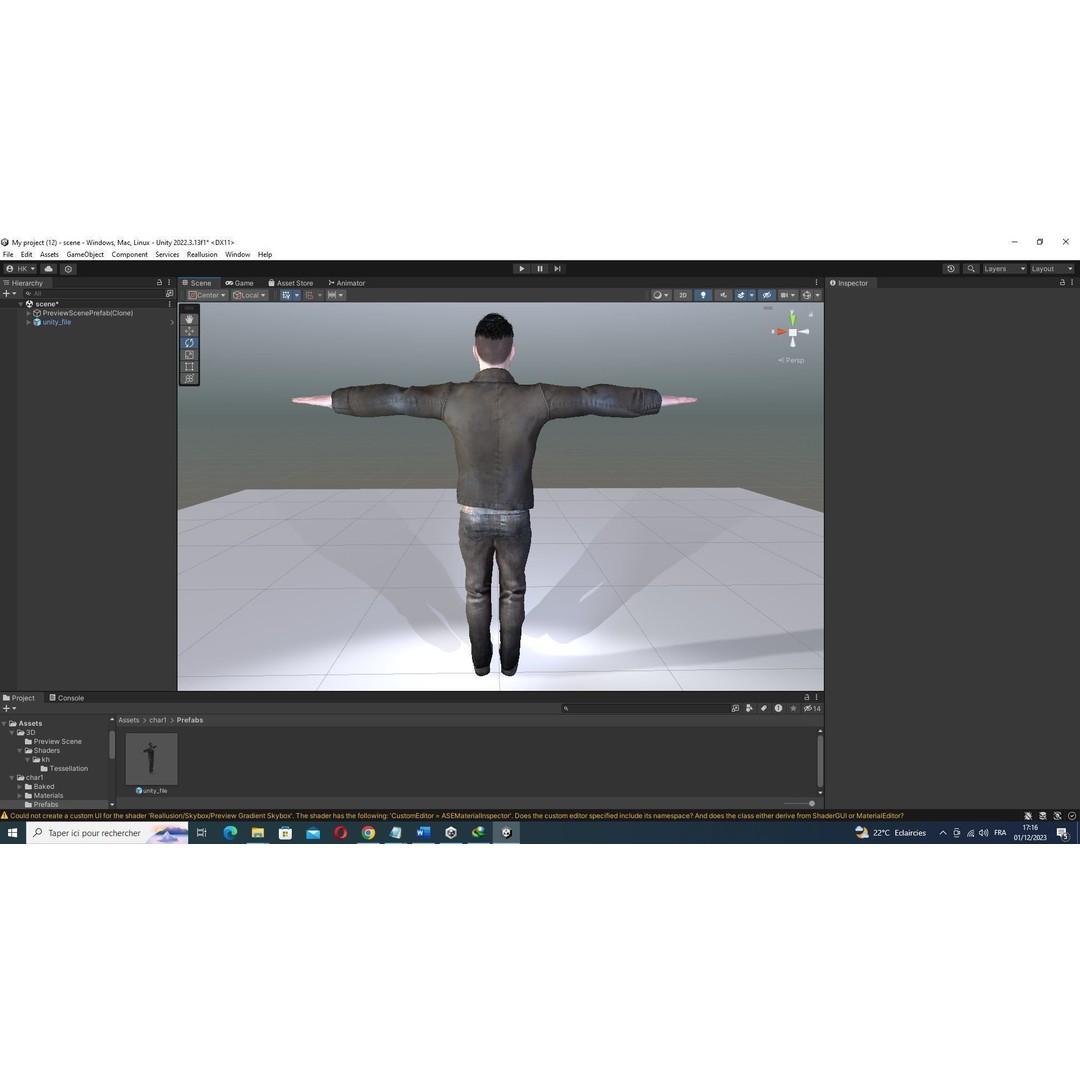The width and height of the screenshot is (1080, 1080).
Task: Open the Unity version control settings icon
Action: (68, 269)
